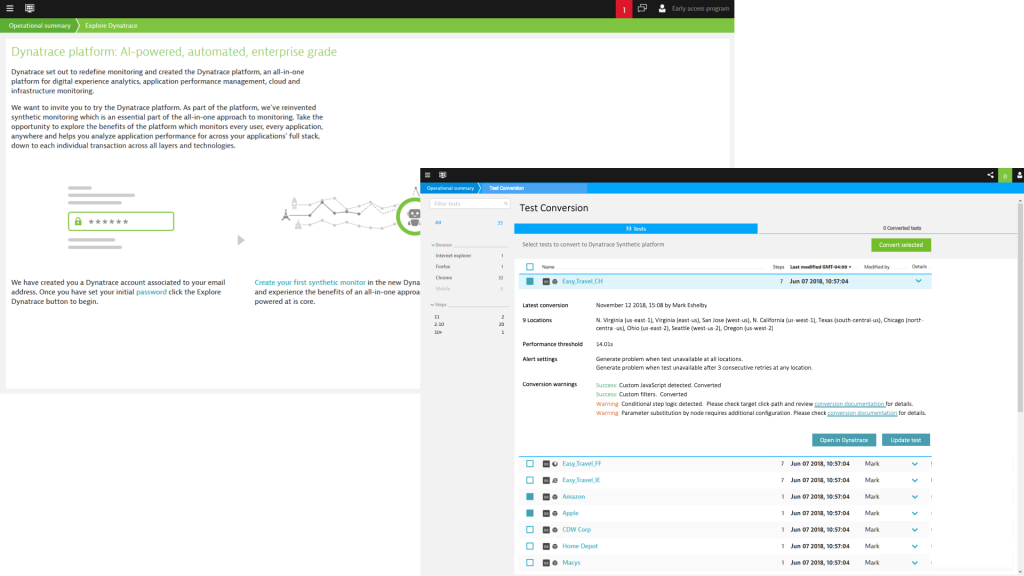Check the checkbox next to CDW Corp
Image resolution: width=1024 pixels, height=576 pixels.
[x=530, y=529]
